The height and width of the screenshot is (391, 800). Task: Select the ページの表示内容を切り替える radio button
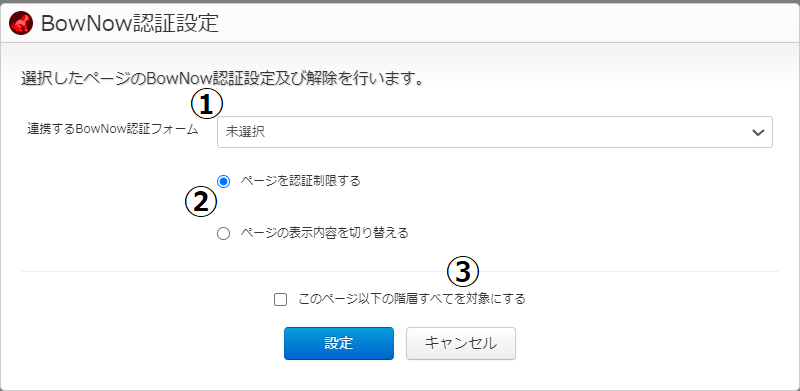coord(223,234)
